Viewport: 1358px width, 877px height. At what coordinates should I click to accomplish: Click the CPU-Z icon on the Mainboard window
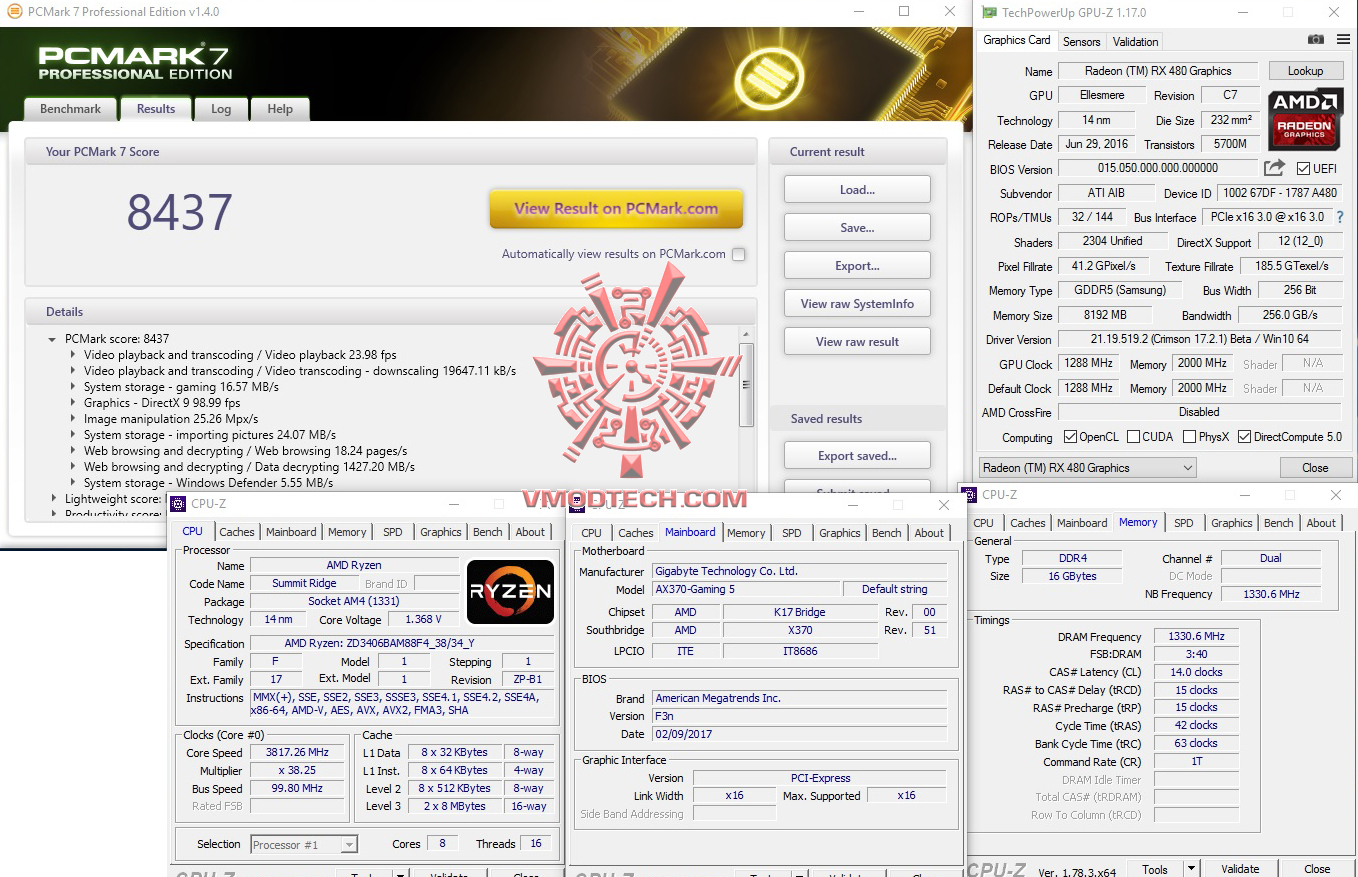click(x=576, y=505)
